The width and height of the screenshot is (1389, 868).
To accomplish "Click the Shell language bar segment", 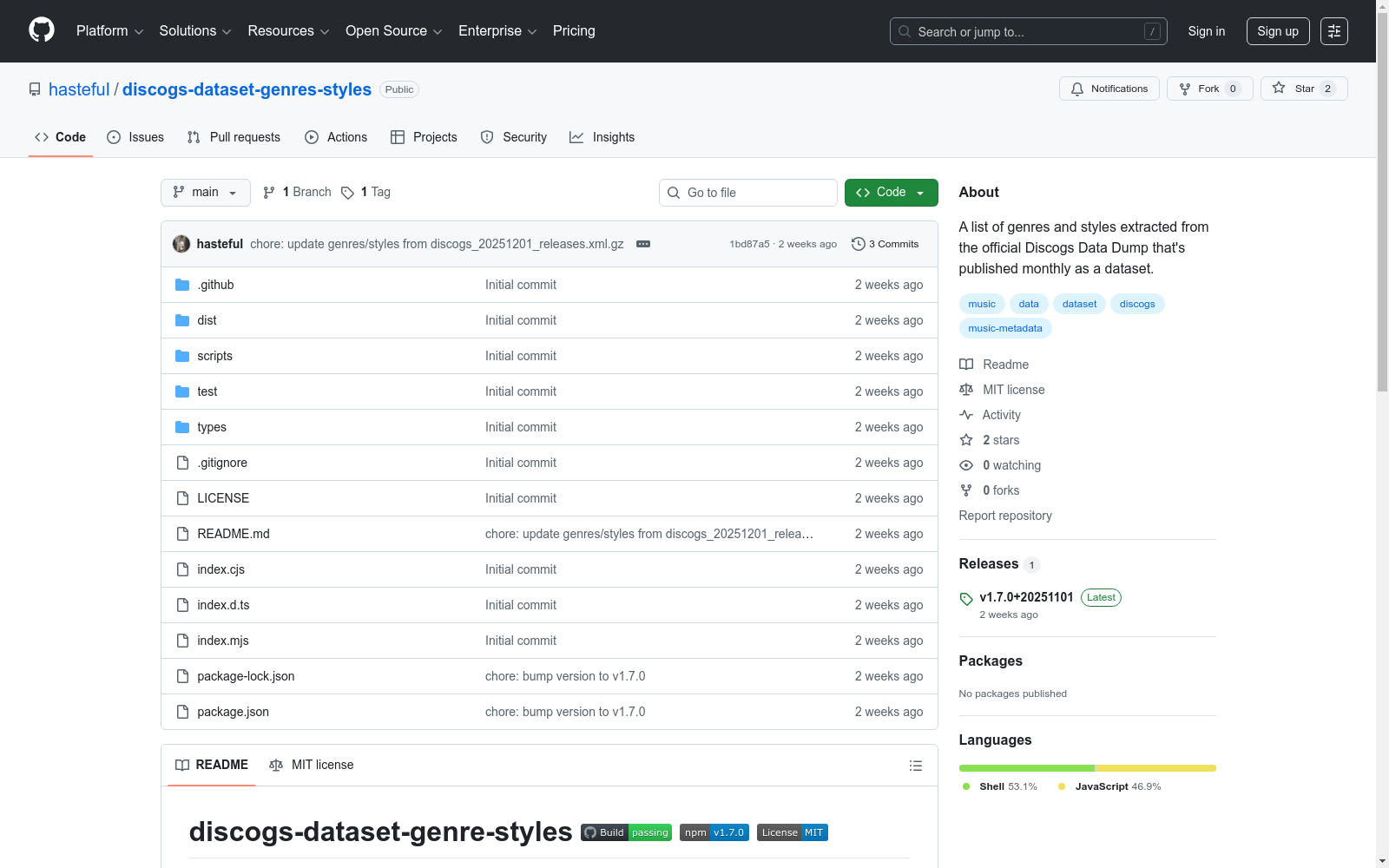I will pos(1027,768).
